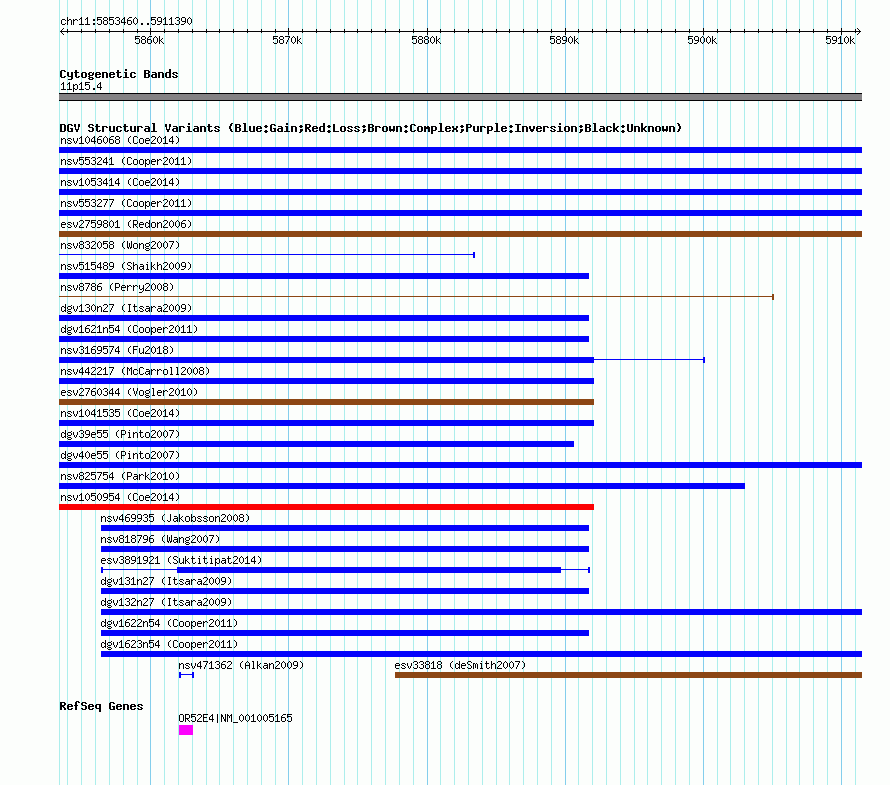Select the nsv1053414 (Coe2014) label
The height and width of the screenshot is (785, 890).
click(x=120, y=182)
